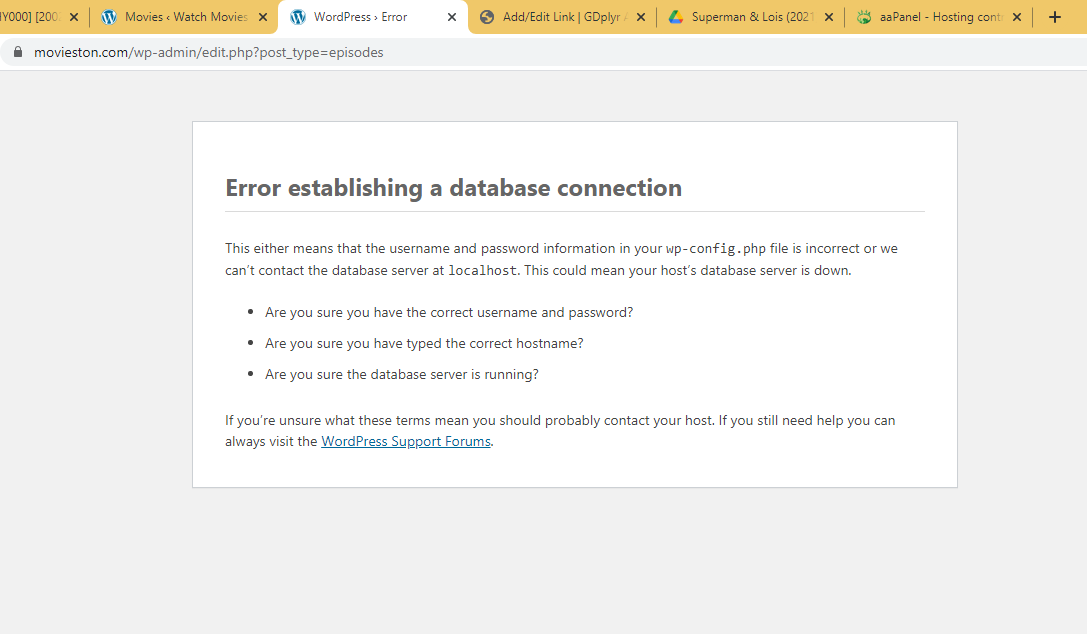Close the Superman & Lois tab
Image resolution: width=1087 pixels, height=634 pixels.
click(x=829, y=17)
